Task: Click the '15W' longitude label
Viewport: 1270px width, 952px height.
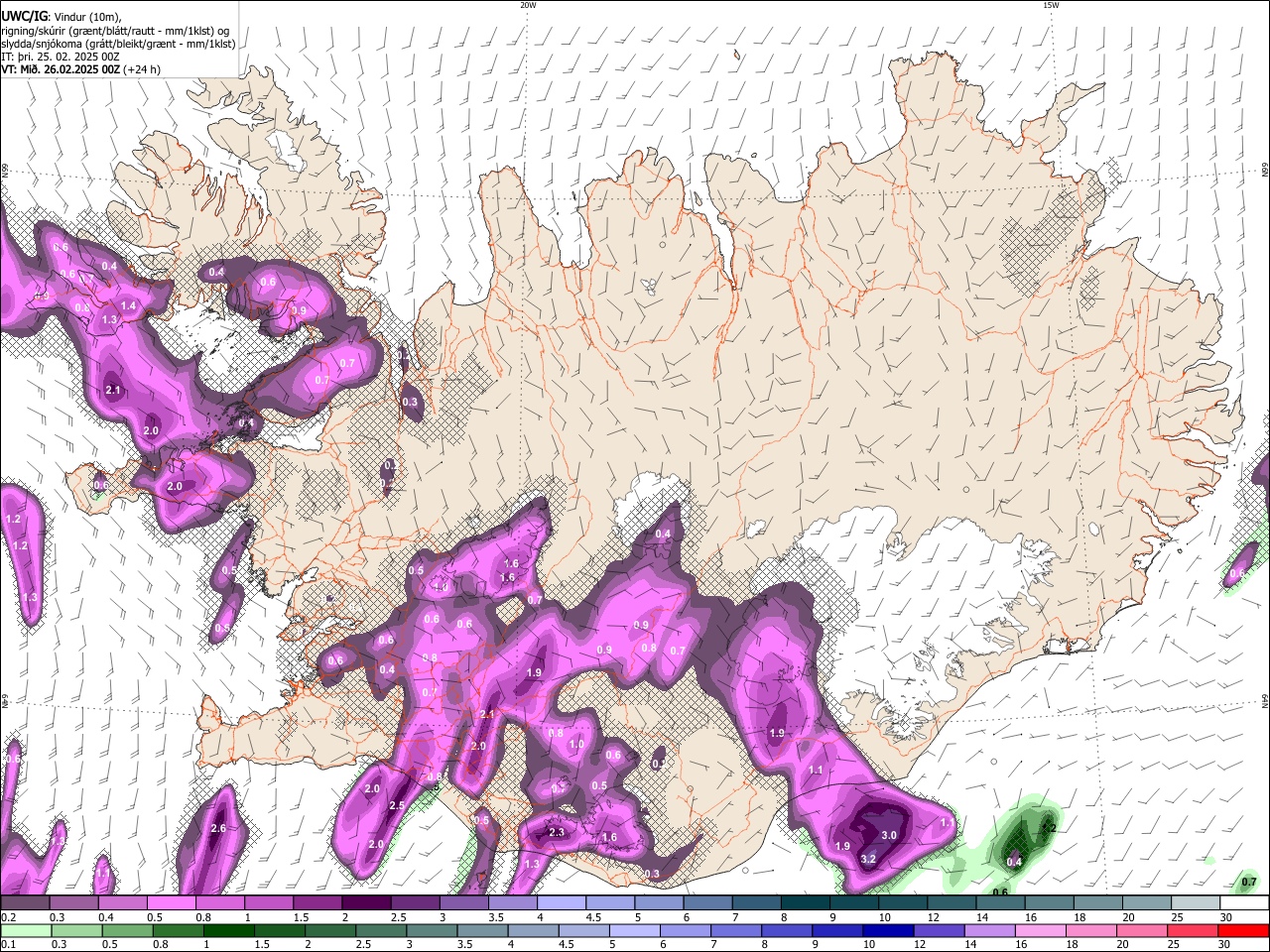Action: click(1050, 5)
